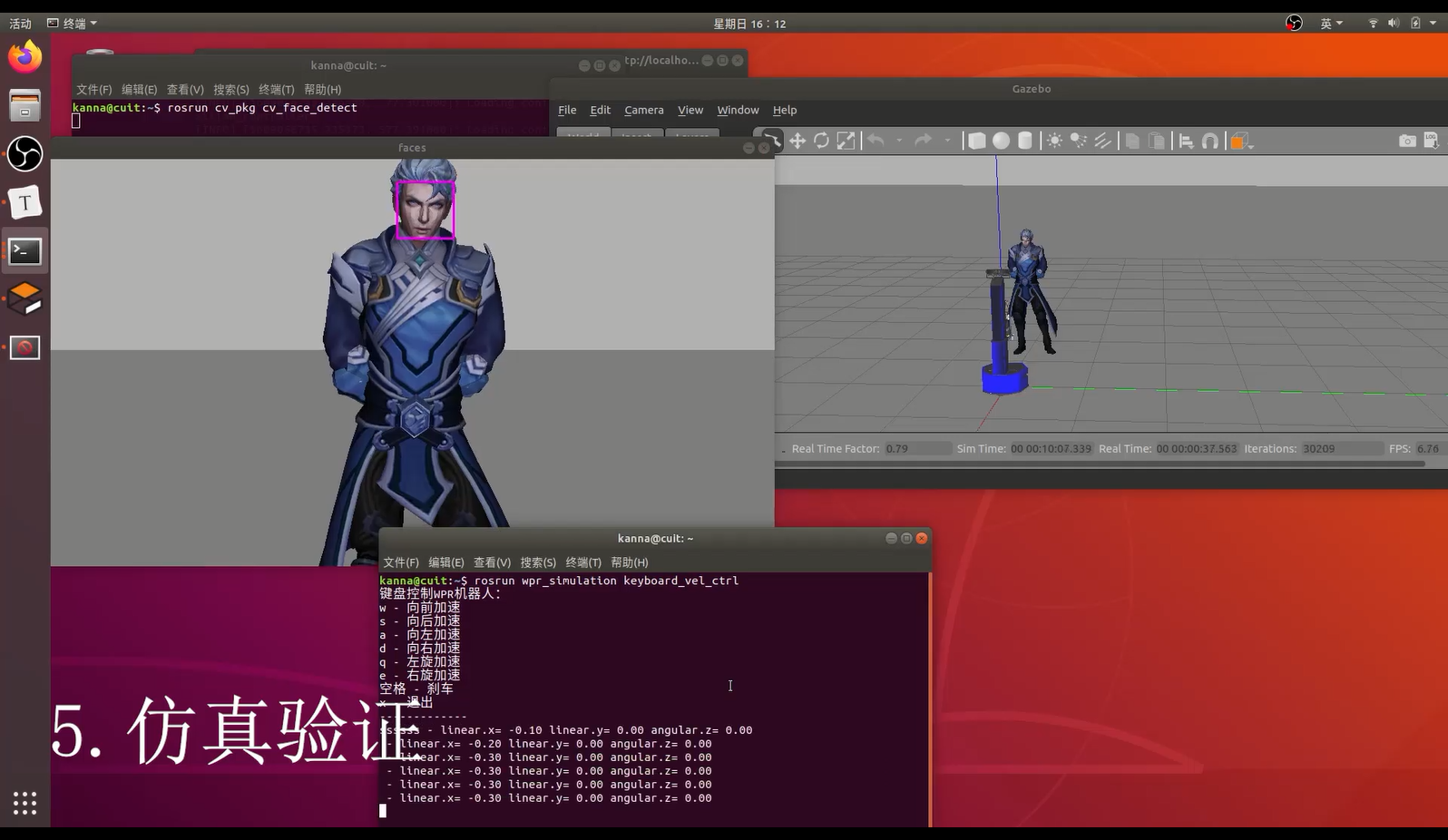Click the detected face rectangle in faces window
Image resolution: width=1448 pixels, height=840 pixels.
[x=426, y=210]
